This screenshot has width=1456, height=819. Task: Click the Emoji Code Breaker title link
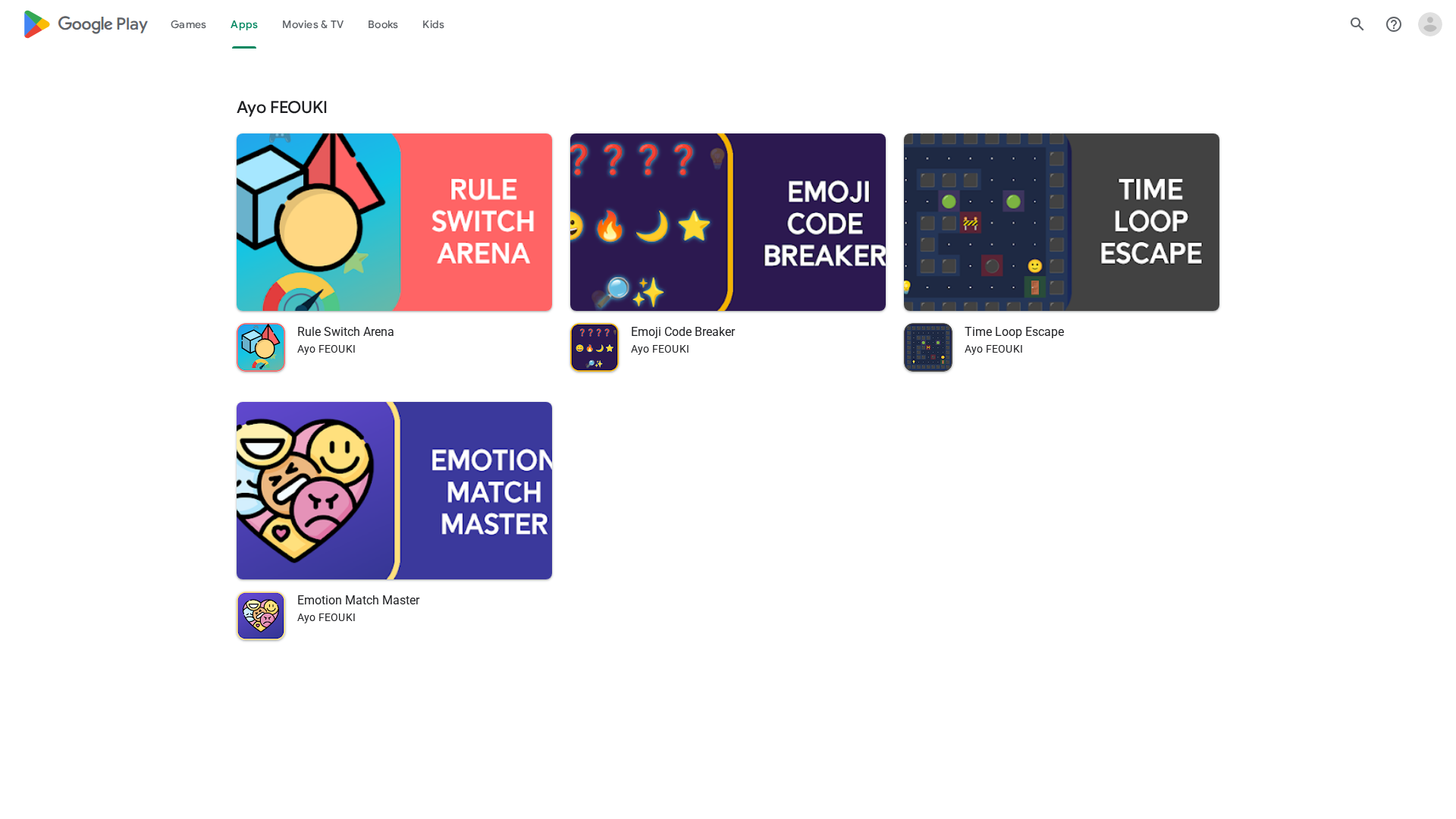point(682,332)
